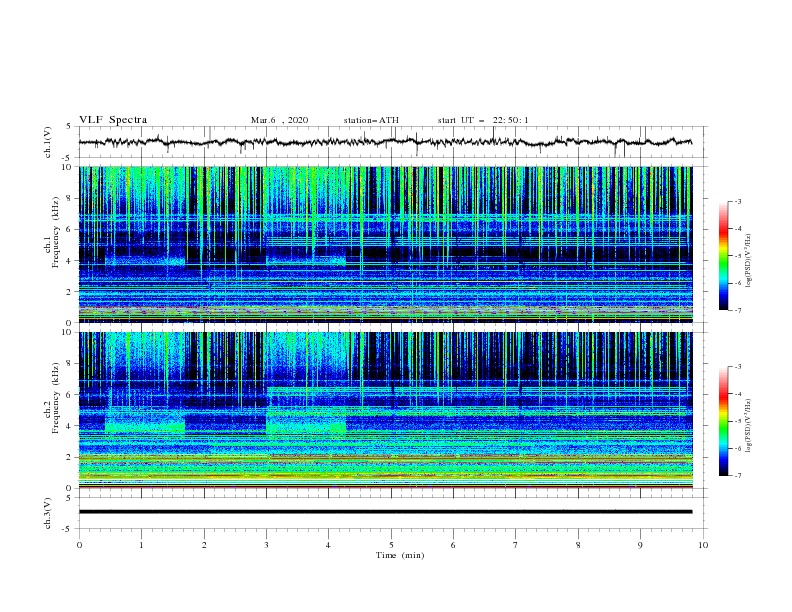Click the "7" tick on the time axis
The height and width of the screenshot is (612, 792).
[x=516, y=545]
